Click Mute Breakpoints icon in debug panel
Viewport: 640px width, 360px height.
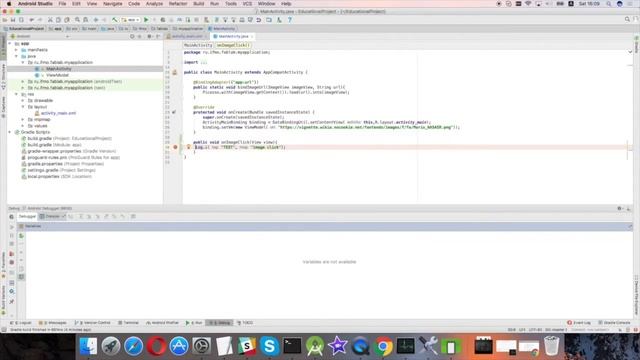click(11, 262)
